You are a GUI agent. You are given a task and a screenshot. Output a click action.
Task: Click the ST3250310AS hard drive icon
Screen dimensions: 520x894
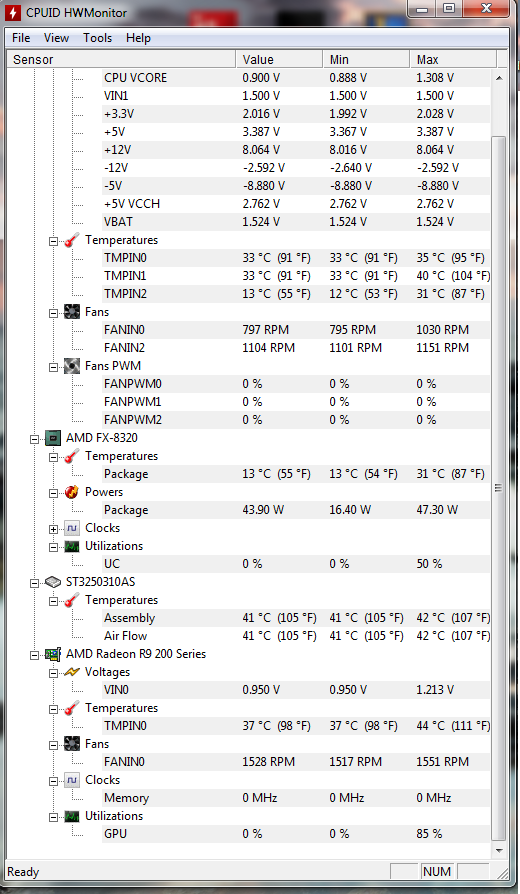(x=52, y=582)
